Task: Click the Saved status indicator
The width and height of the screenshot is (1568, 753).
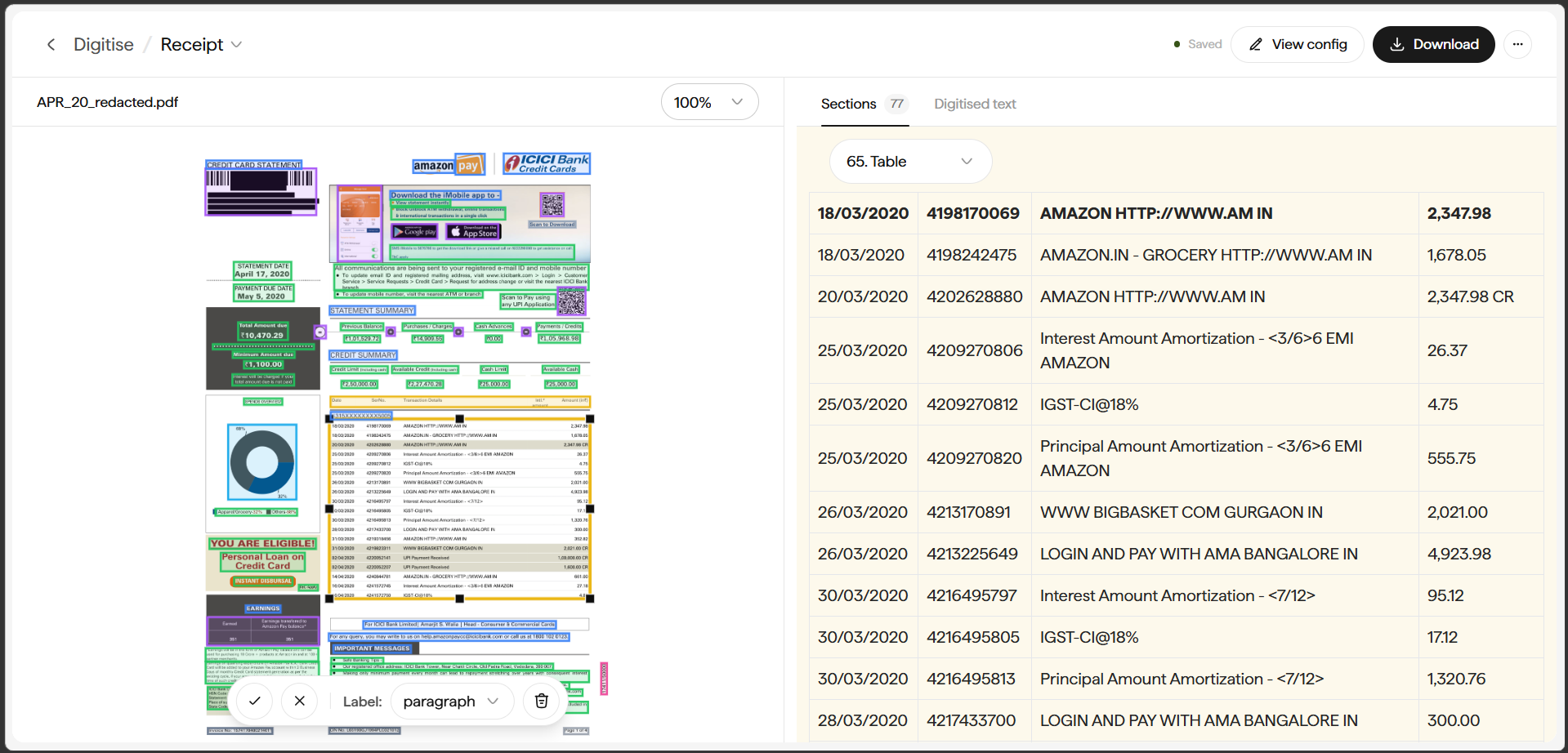Action: 1198,44
